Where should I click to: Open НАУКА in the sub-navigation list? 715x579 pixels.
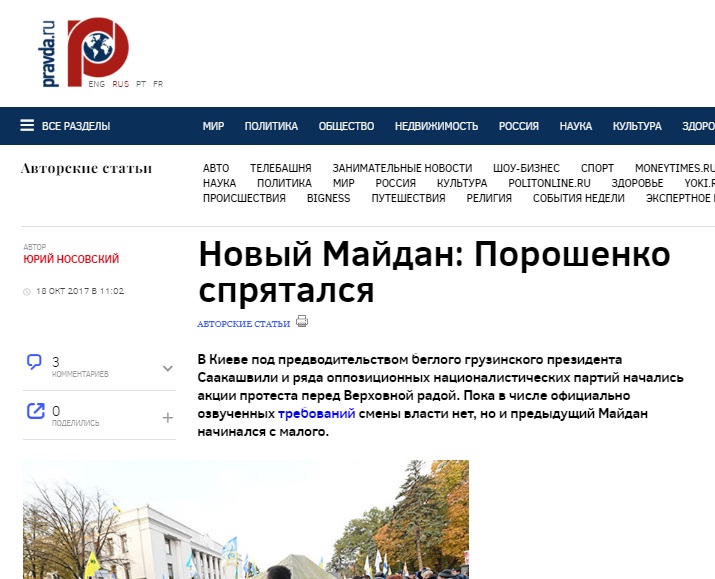pos(219,183)
